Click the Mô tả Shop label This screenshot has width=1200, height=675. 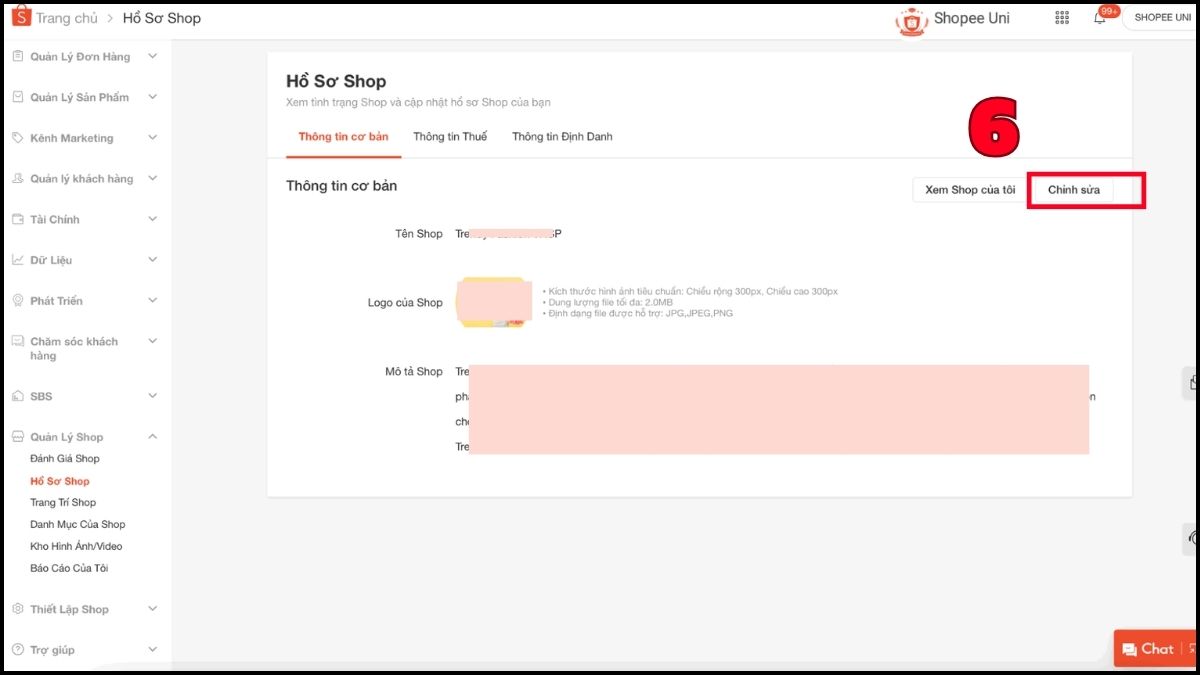414,372
